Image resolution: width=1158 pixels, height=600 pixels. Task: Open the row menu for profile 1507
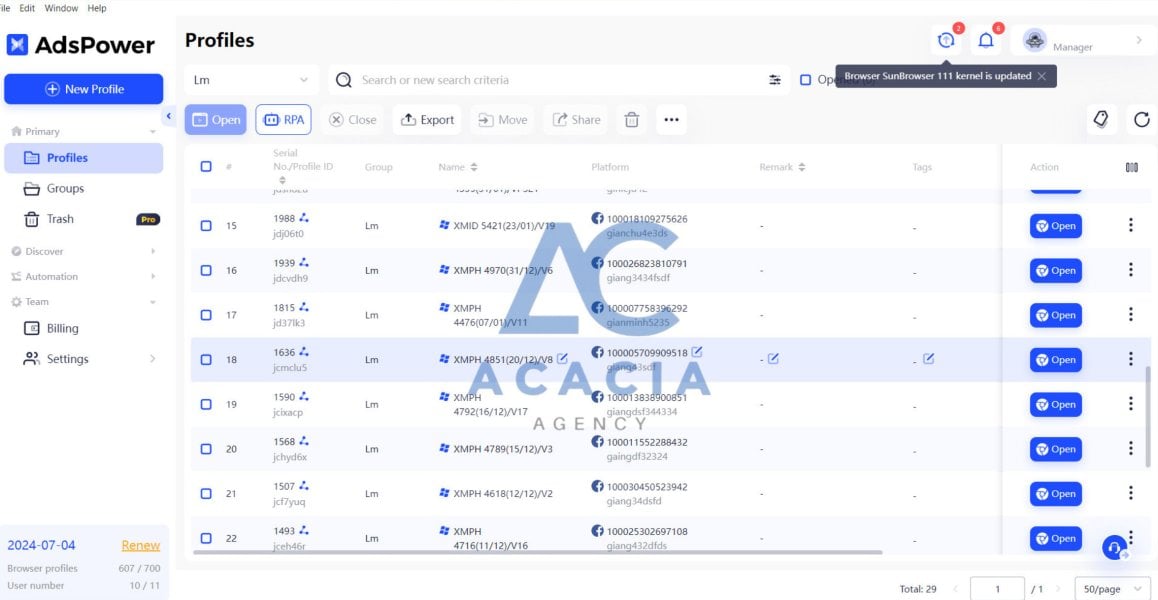tap(1130, 493)
